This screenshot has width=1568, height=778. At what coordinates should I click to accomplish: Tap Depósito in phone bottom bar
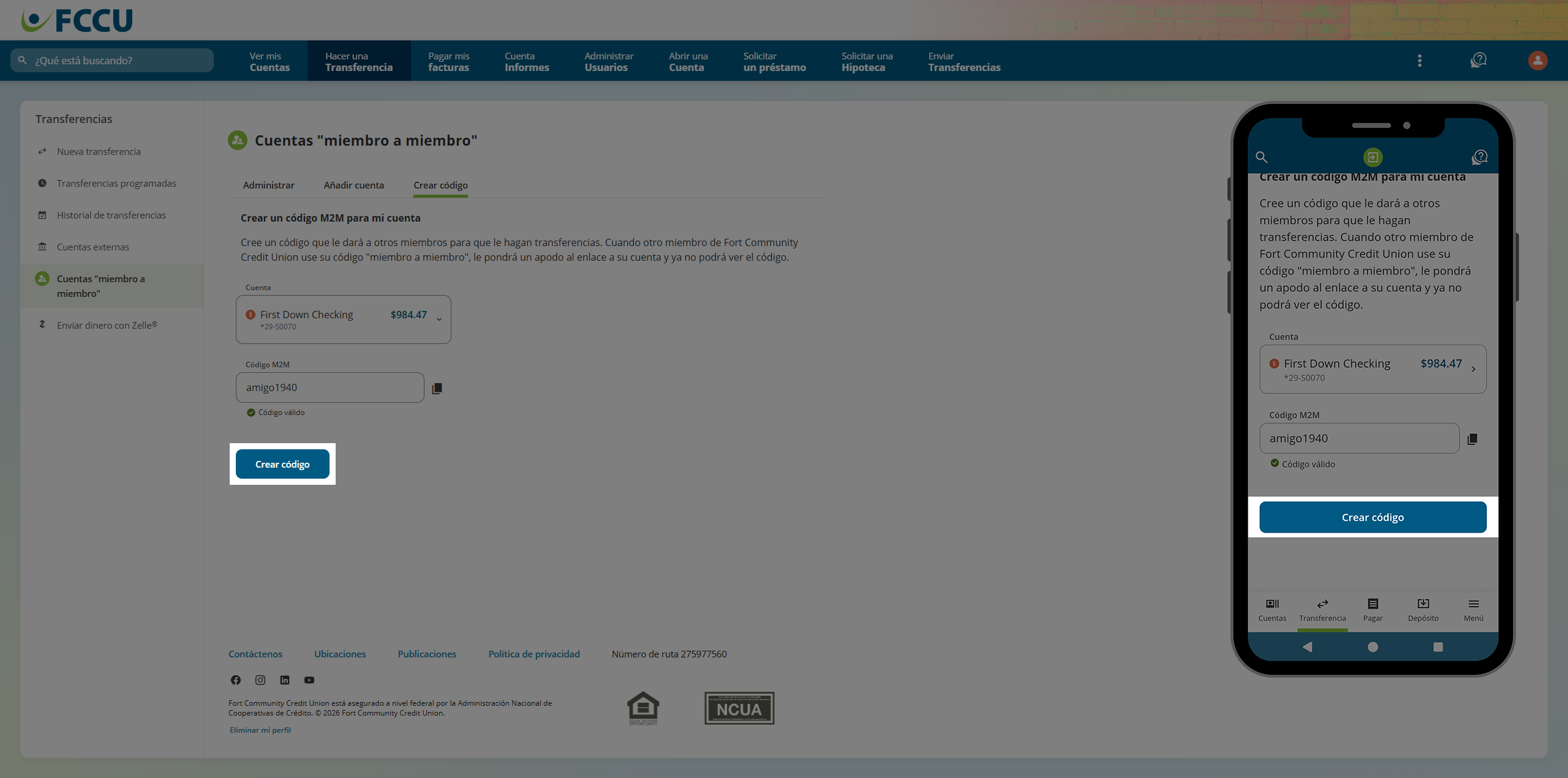pyautogui.click(x=1423, y=610)
